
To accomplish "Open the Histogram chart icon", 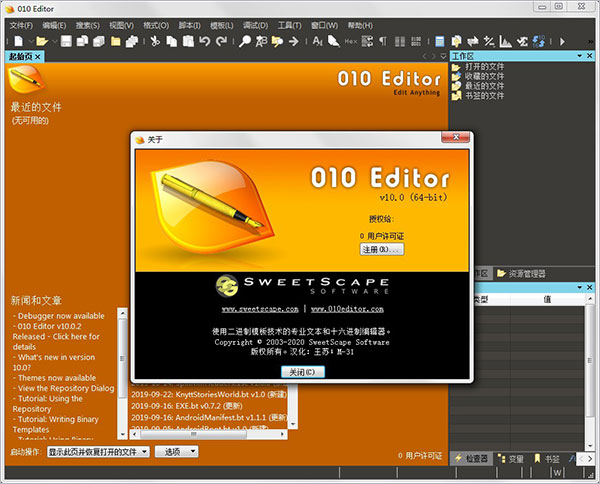I will tap(505, 41).
